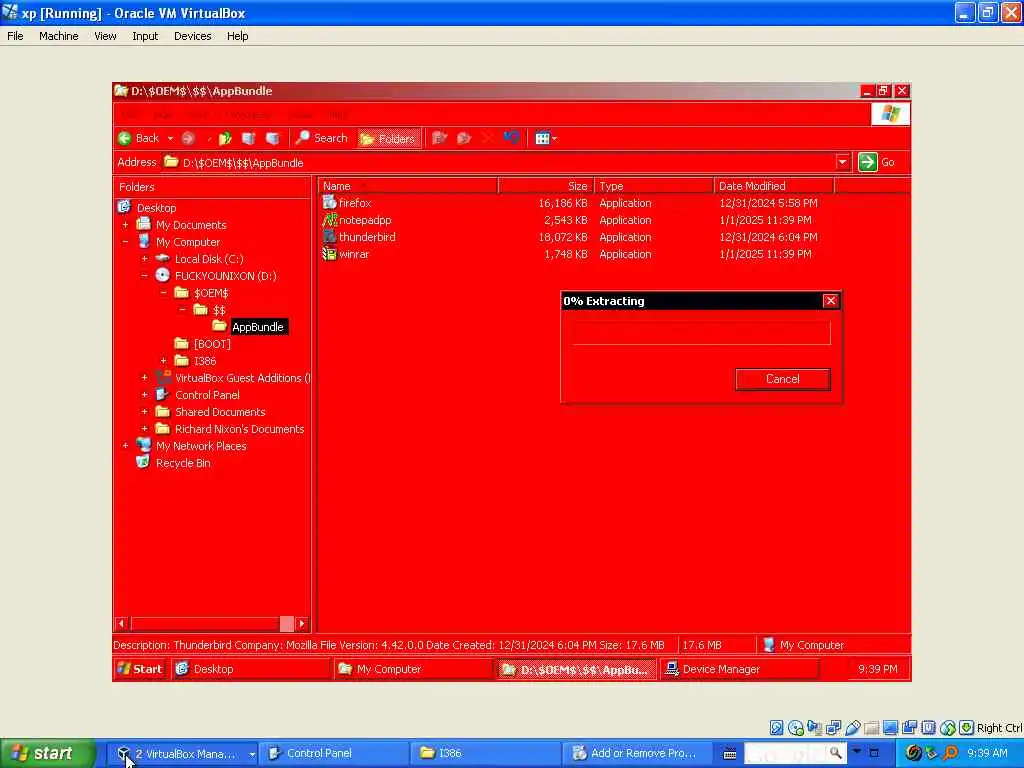1024x768 pixels.
Task: Select the AppBundle folder in tree
Action: [x=257, y=327]
